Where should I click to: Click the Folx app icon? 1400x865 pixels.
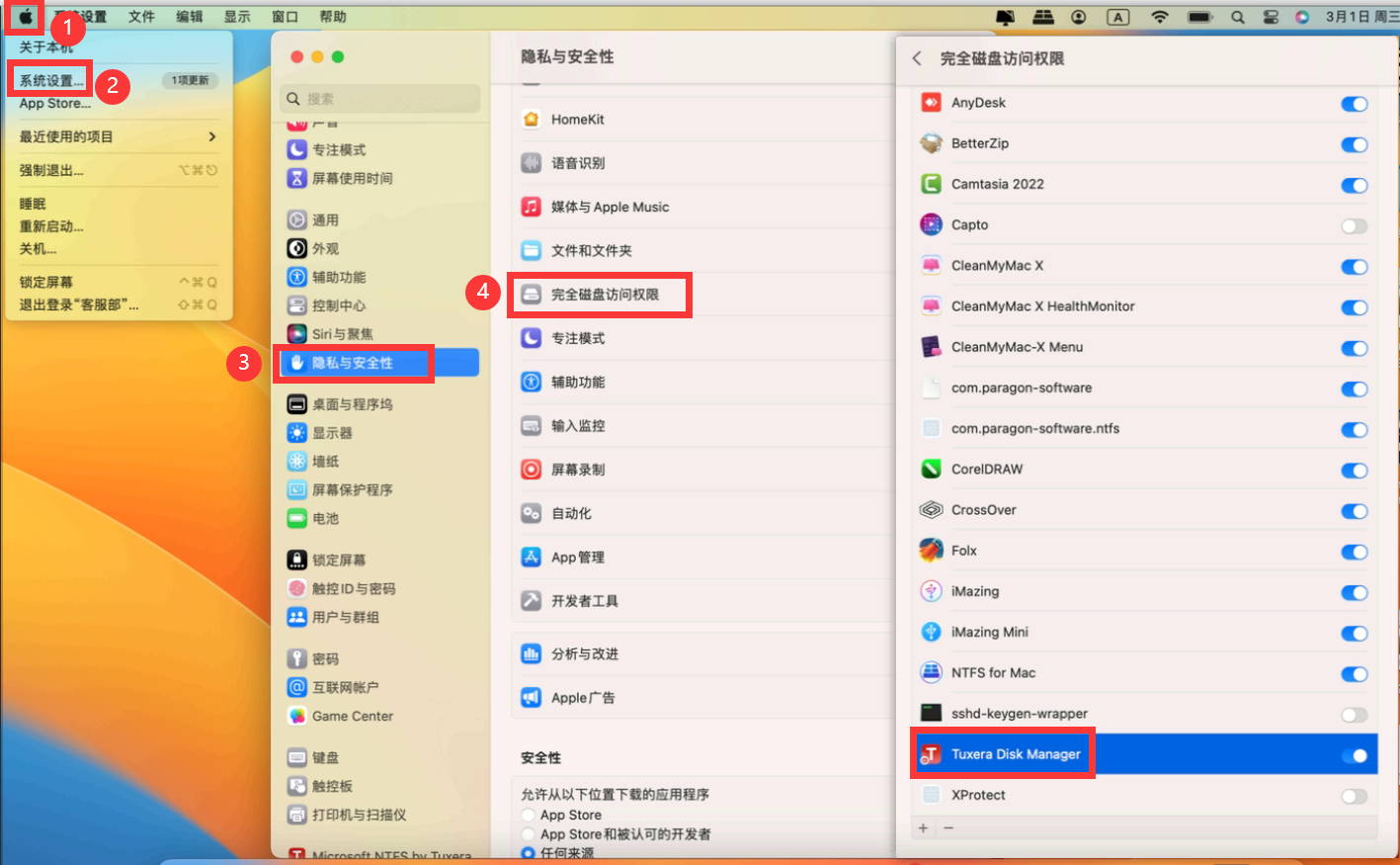pyautogui.click(x=931, y=551)
